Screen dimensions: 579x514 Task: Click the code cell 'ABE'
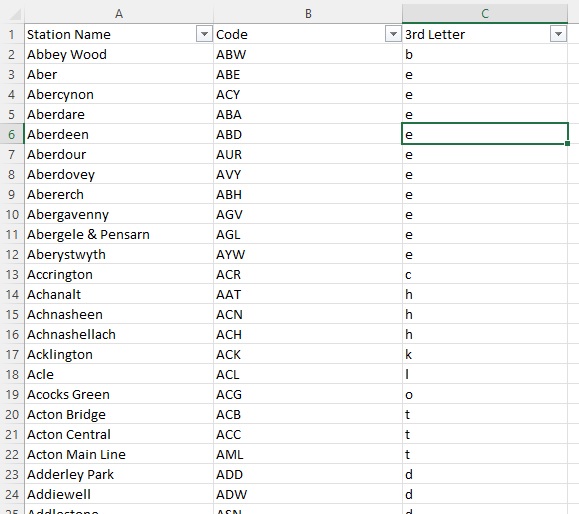pos(308,74)
